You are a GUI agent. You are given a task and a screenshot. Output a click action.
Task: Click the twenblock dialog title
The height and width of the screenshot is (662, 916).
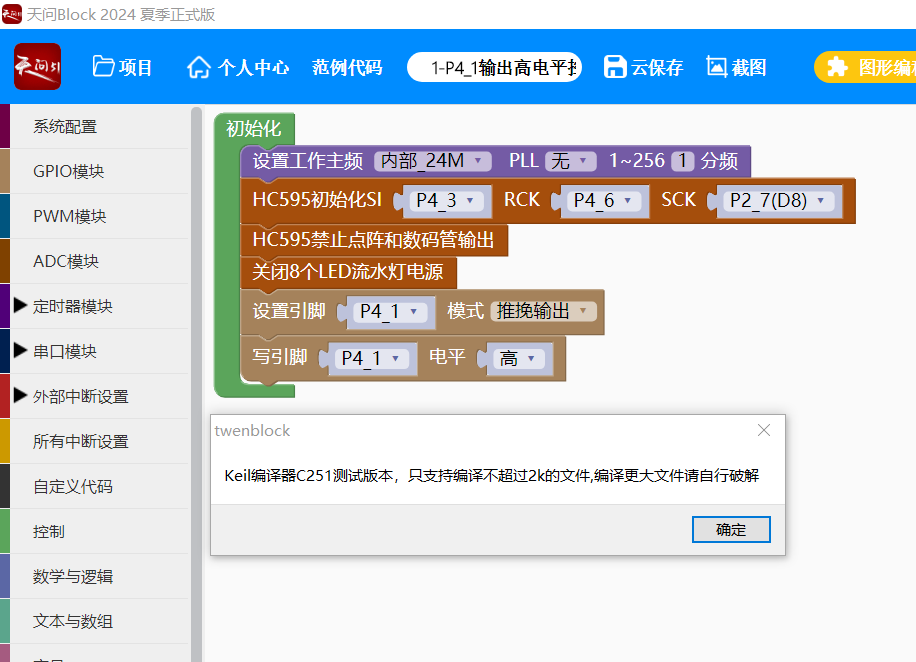[252, 431]
